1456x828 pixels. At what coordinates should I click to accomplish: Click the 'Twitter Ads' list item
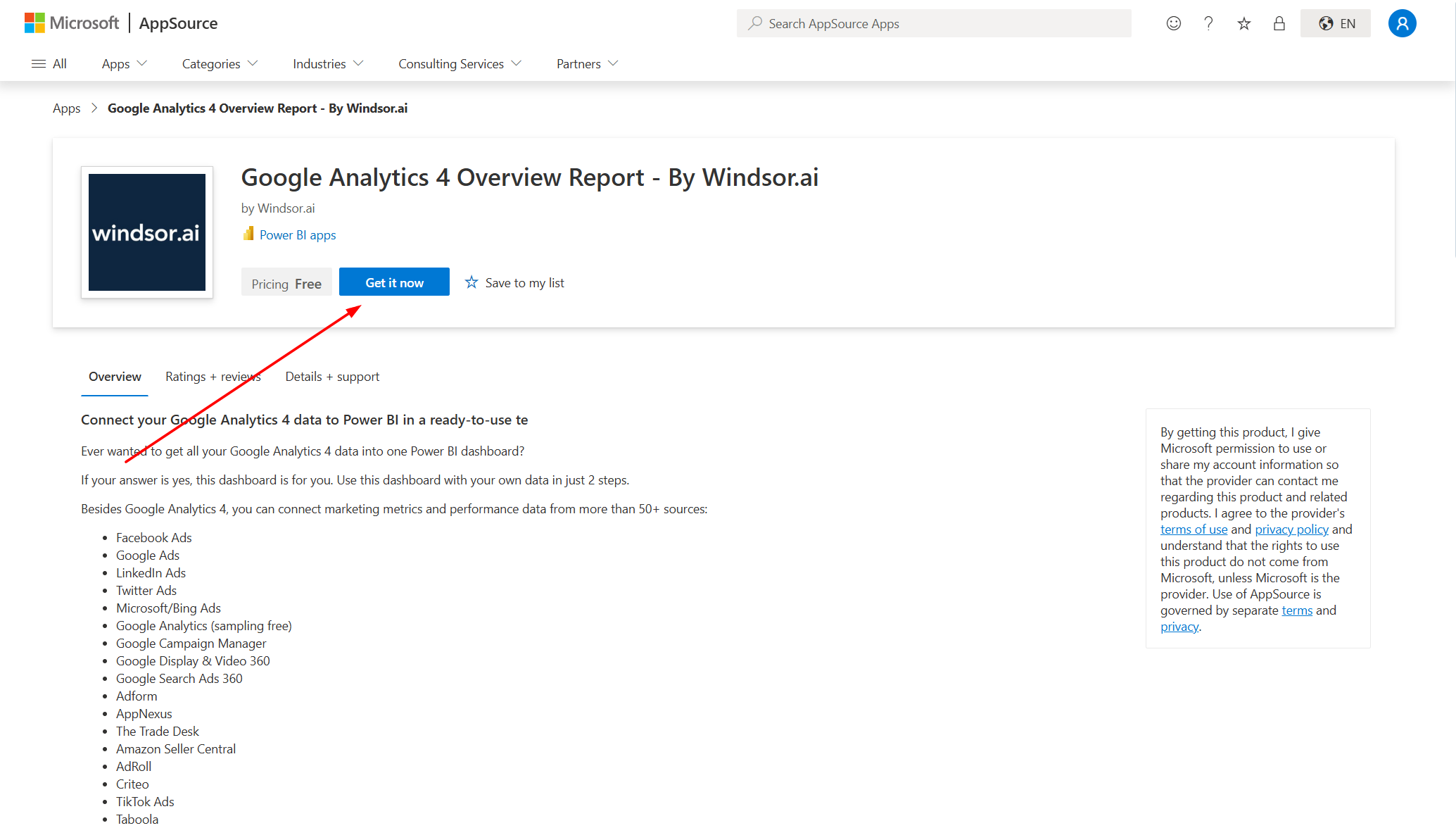click(x=146, y=591)
